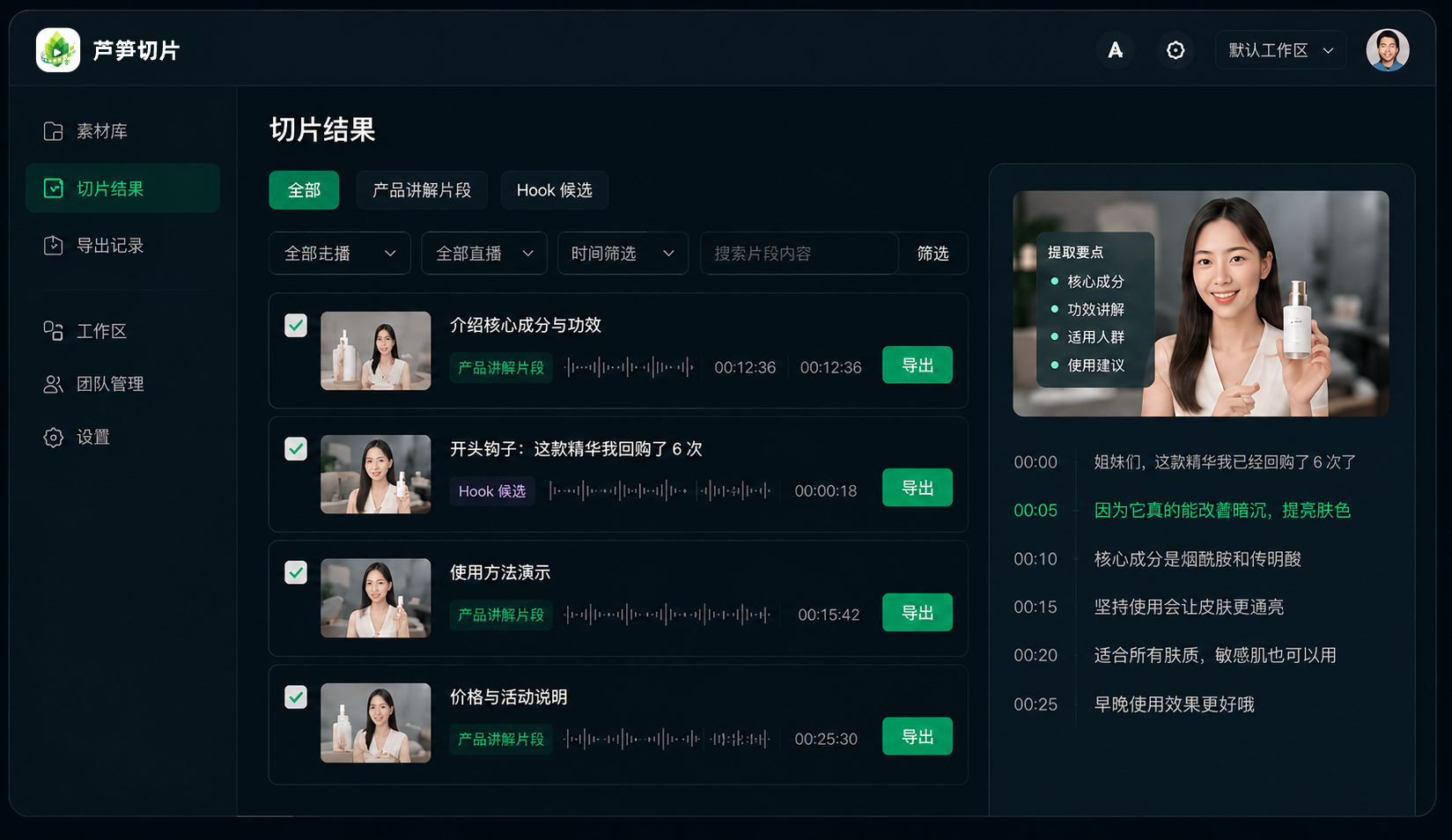Viewport: 1452px width, 840px height.
Task: Click the title 价格与活动说明
Action: tap(509, 697)
